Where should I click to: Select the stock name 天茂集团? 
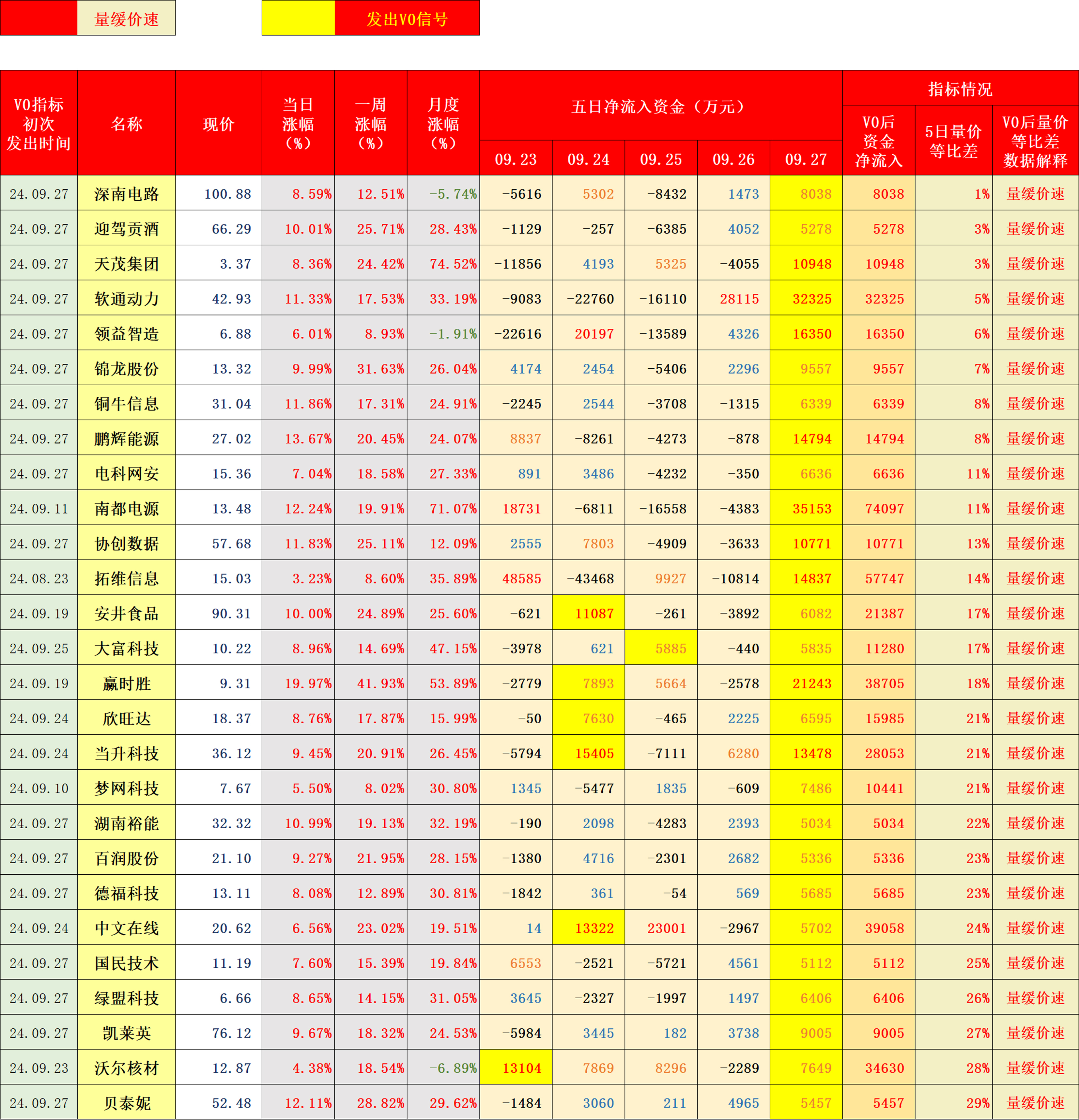(126, 263)
